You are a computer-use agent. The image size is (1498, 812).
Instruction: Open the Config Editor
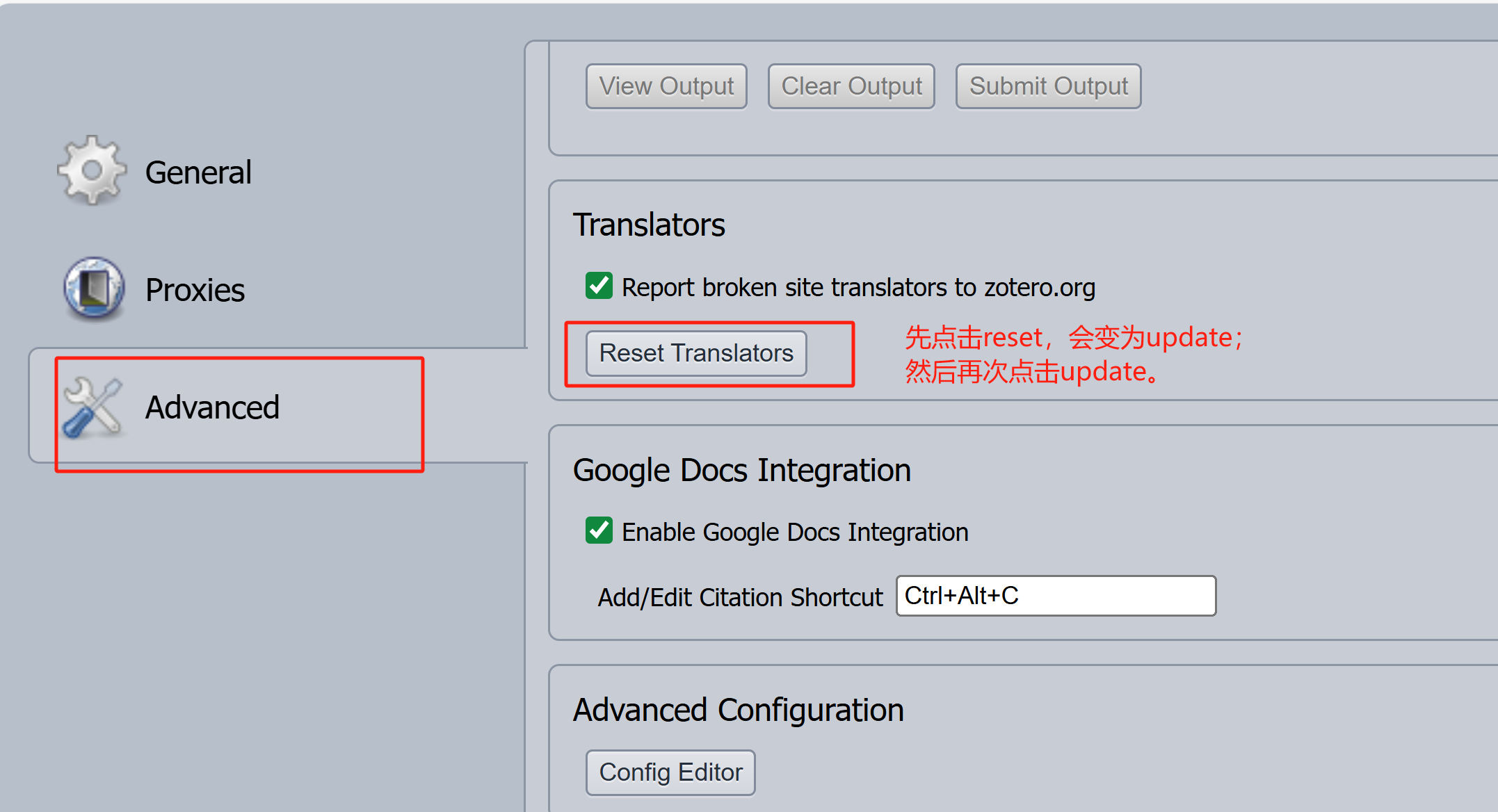[670, 772]
